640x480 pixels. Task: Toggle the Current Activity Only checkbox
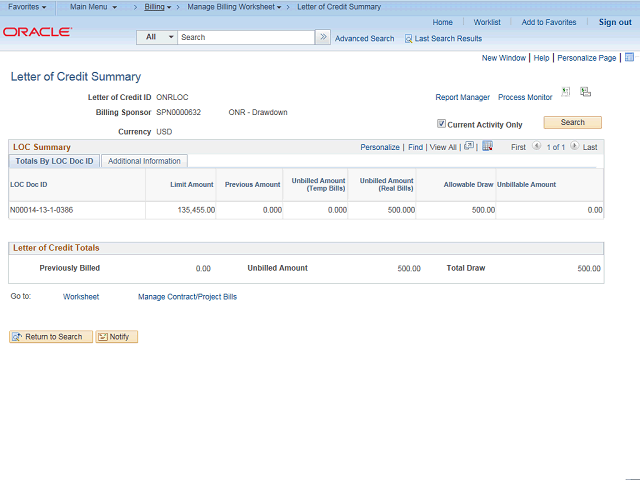pos(441,124)
